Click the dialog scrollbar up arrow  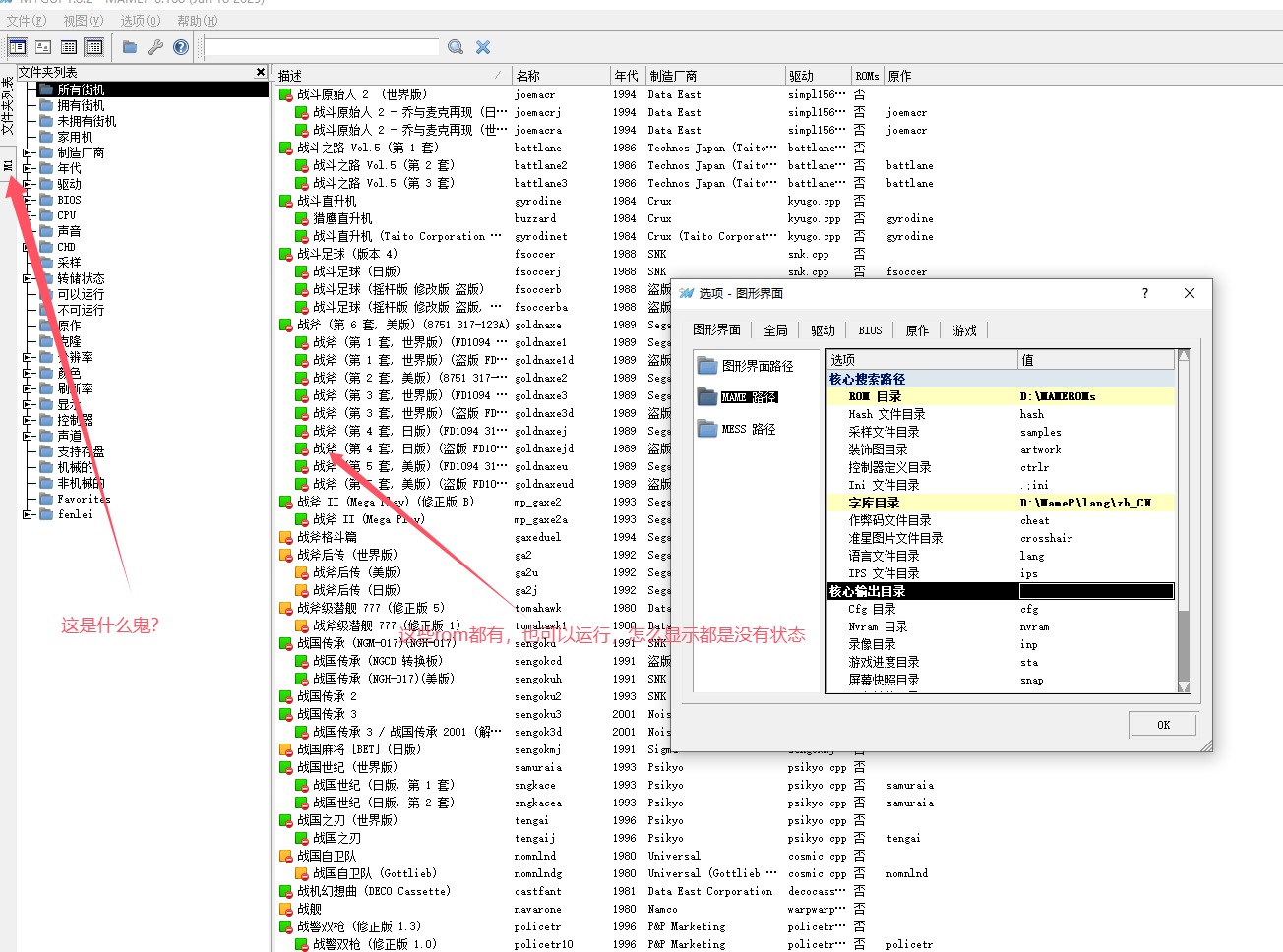pyautogui.click(x=1184, y=355)
